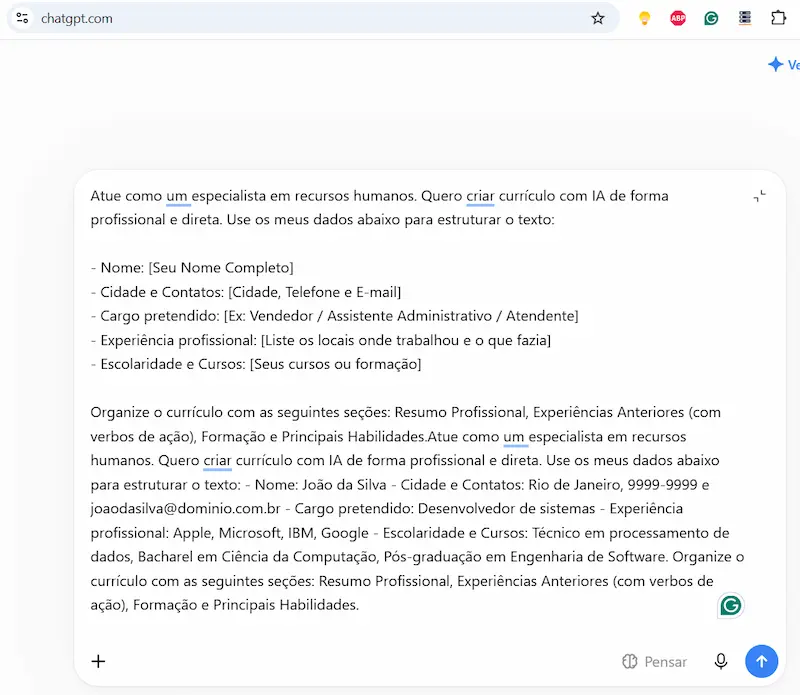Open the site information icon beside chatgpt.com

click(x=22, y=18)
